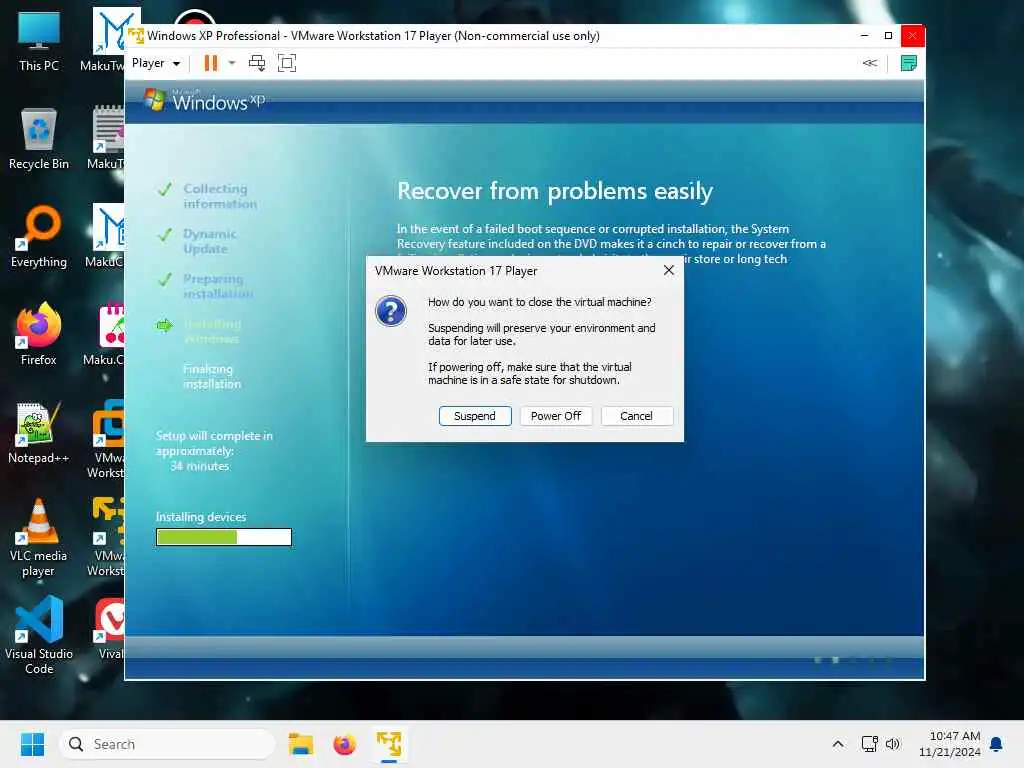Image resolution: width=1024 pixels, height=768 pixels.
Task: Switch to VMware Player taskbar icon
Action: (x=389, y=744)
